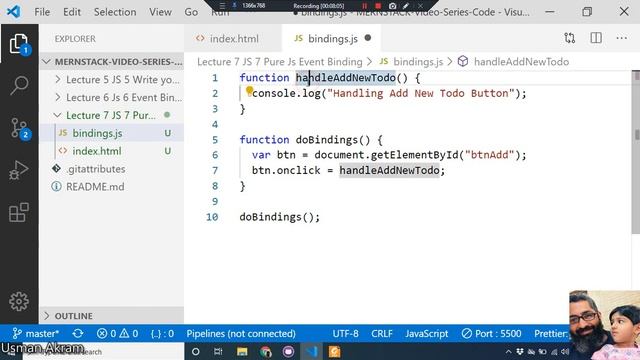
Task: Open Chrome from the taskbar
Action: coord(265,351)
